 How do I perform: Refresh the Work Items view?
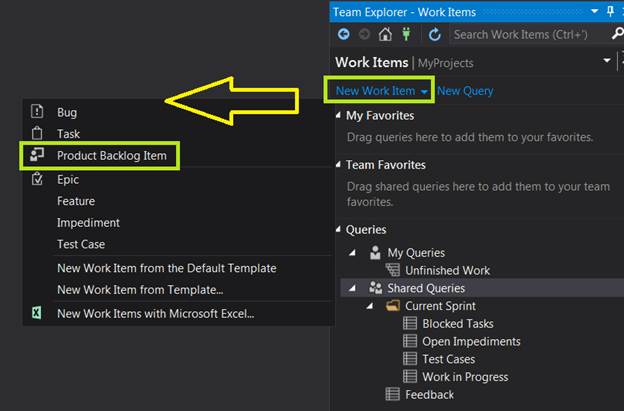[x=435, y=35]
